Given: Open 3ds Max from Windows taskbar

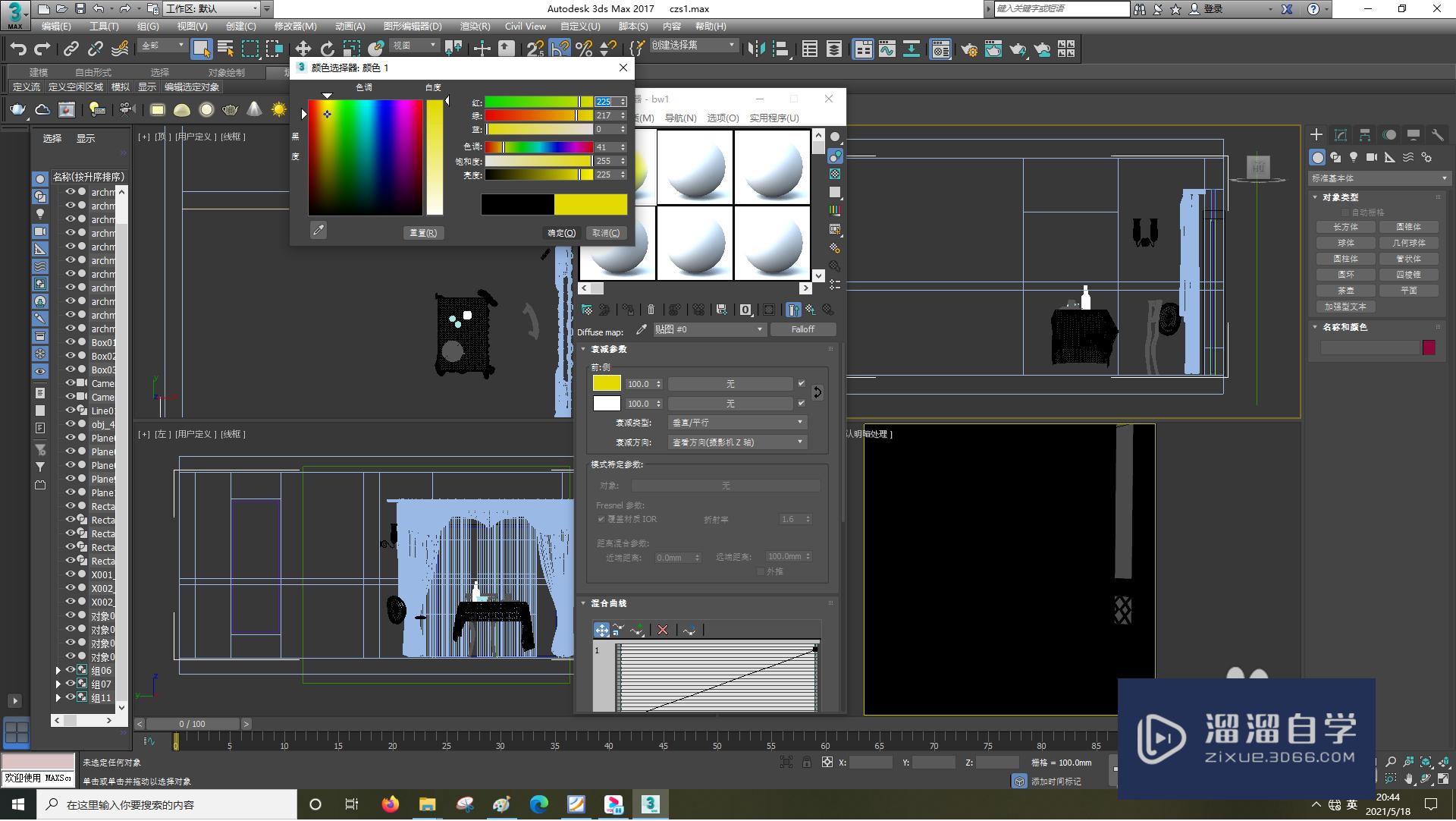Looking at the screenshot, I should pos(651,804).
